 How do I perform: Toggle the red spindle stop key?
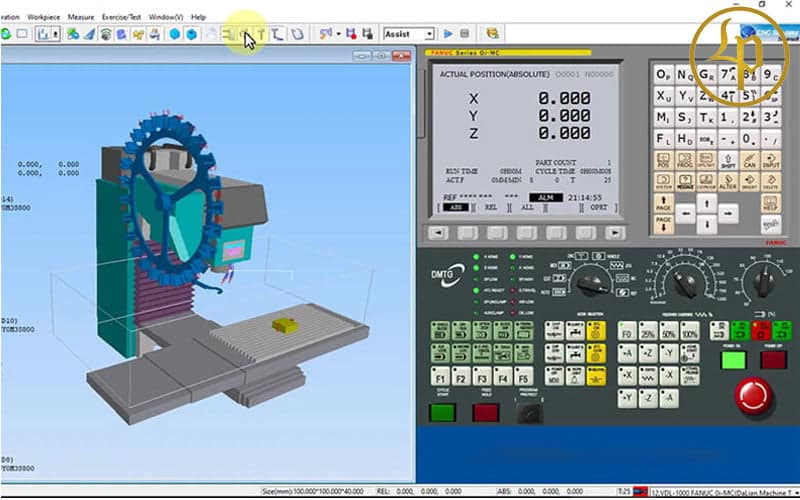pos(761,331)
